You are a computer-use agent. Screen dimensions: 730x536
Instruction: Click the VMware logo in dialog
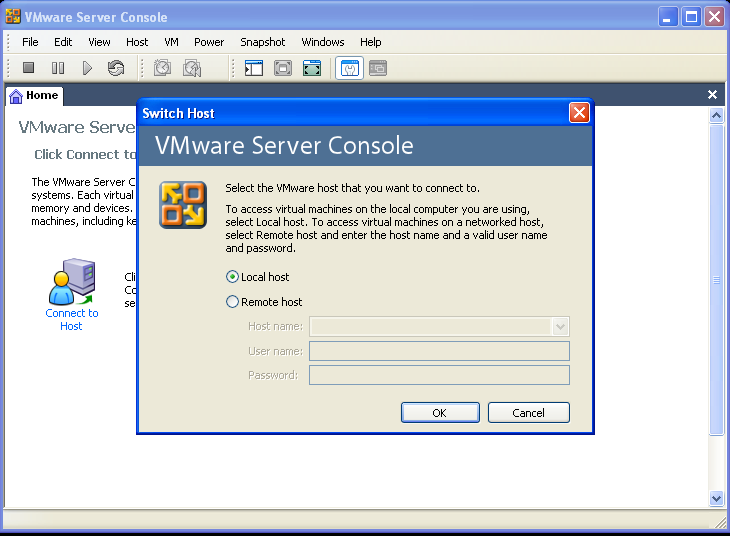(183, 205)
